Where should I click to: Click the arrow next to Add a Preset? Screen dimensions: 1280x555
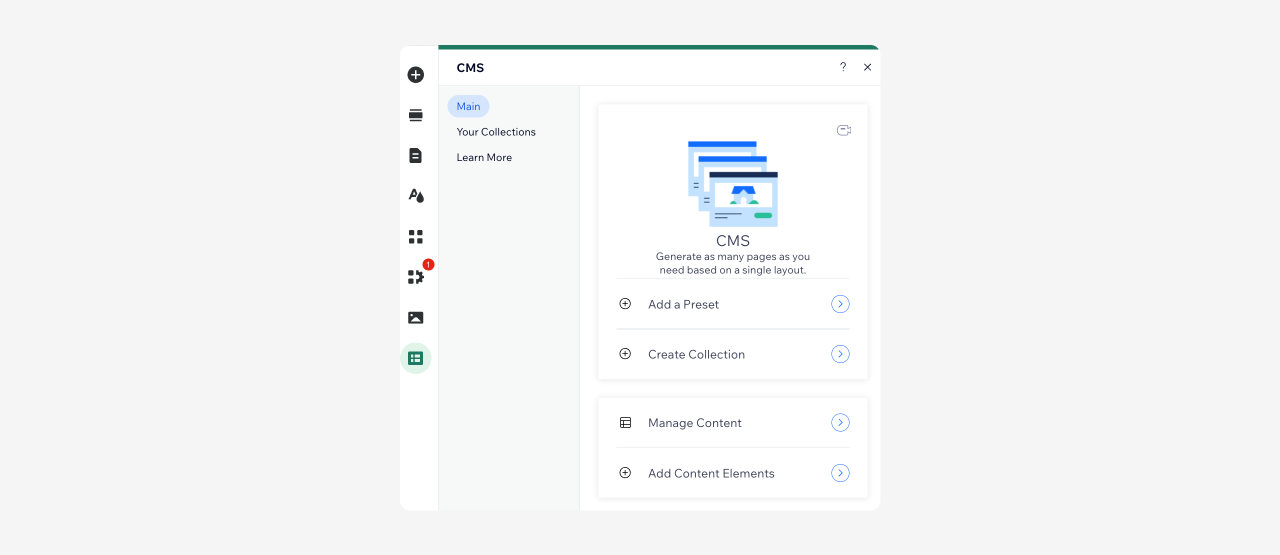841,304
